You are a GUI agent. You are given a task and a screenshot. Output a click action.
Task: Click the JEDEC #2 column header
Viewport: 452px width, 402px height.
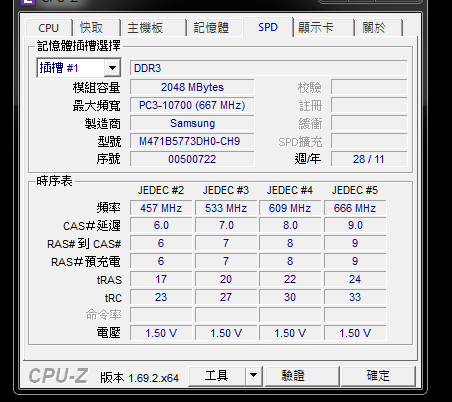click(x=161, y=190)
